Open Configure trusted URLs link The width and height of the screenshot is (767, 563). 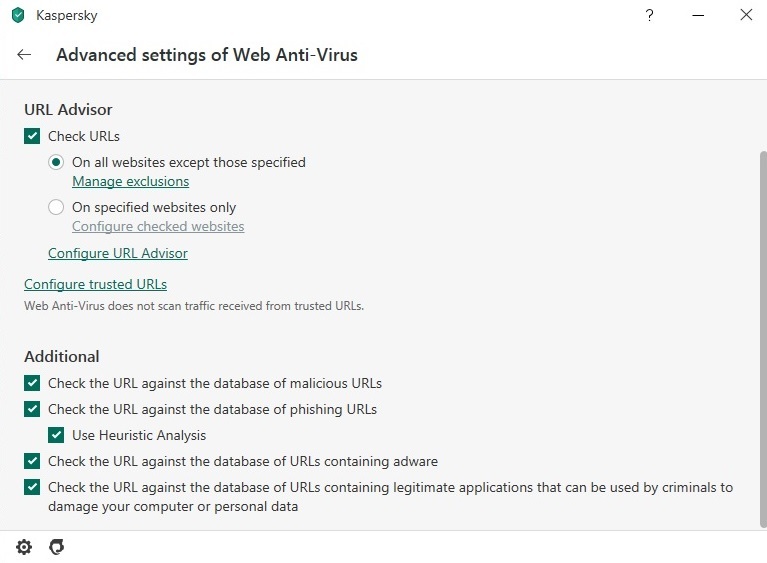pyautogui.click(x=95, y=284)
